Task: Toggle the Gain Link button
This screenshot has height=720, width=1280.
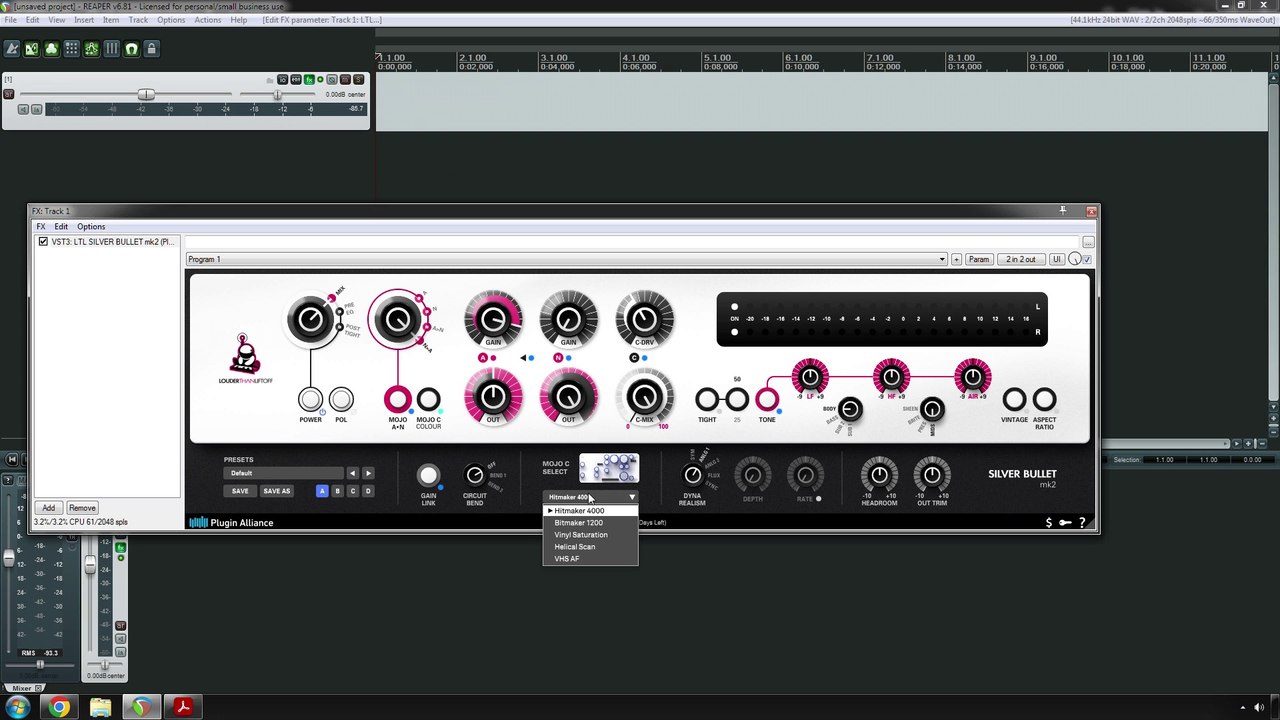Action: coord(428,475)
